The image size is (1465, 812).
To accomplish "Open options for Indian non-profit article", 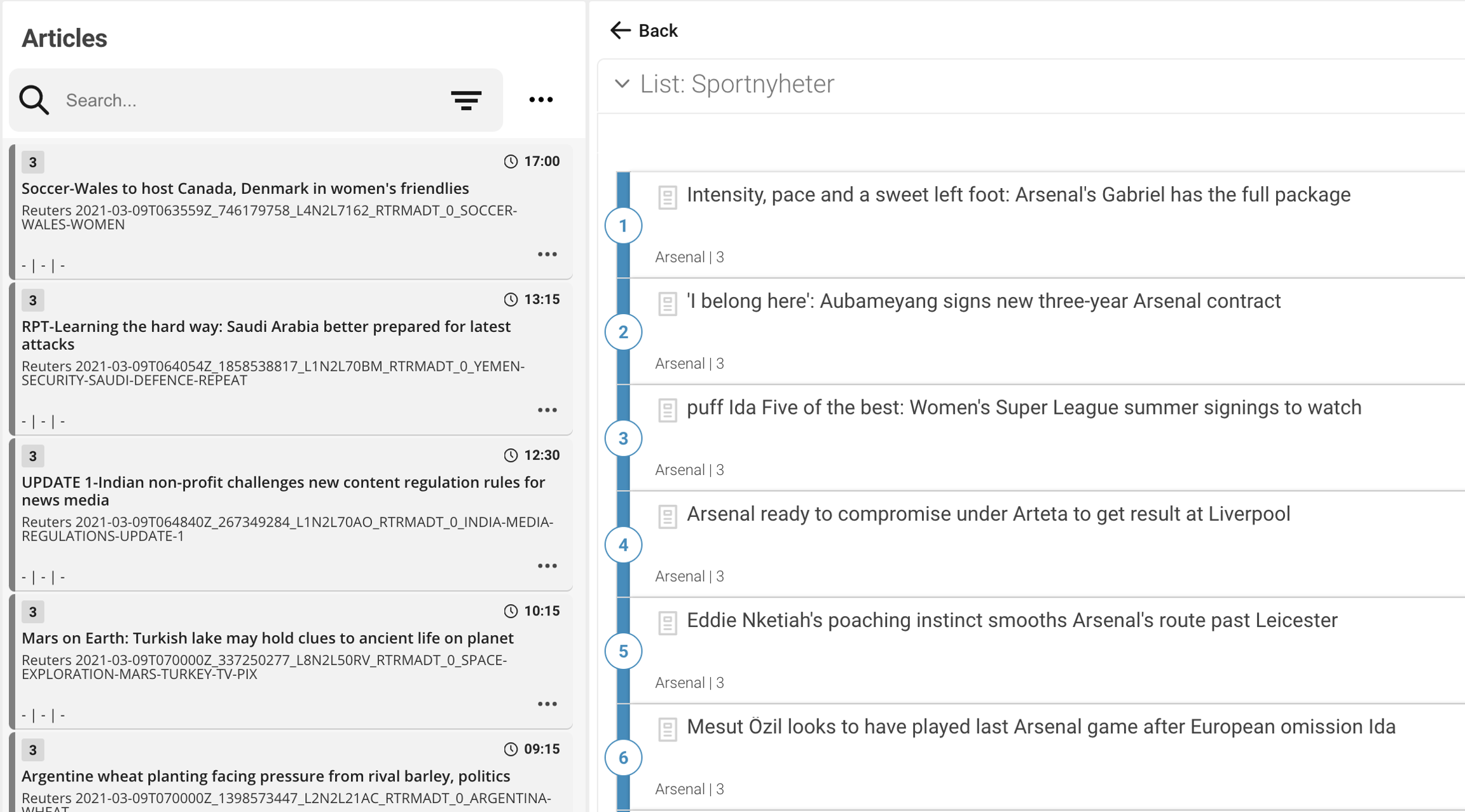I will 547,566.
